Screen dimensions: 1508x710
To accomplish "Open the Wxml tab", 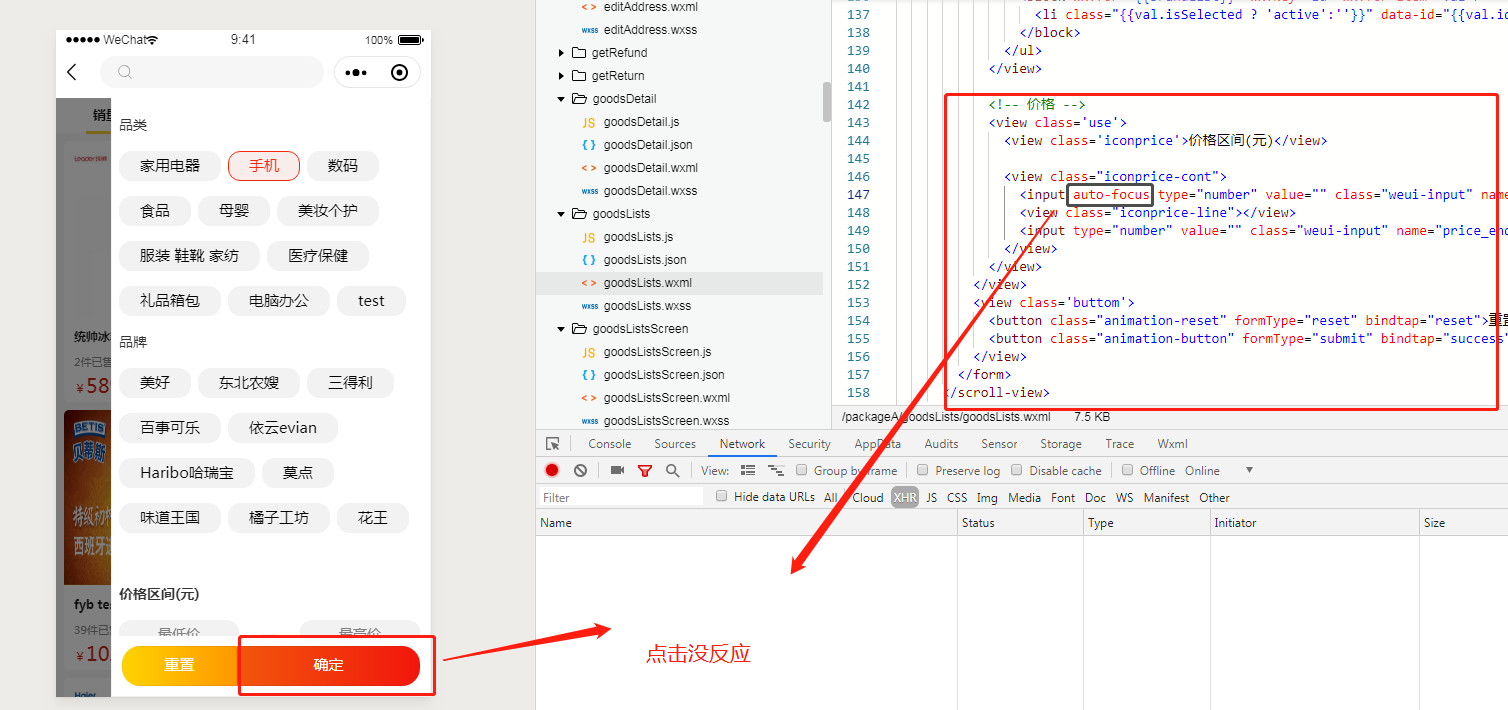I will pyautogui.click(x=1172, y=444).
